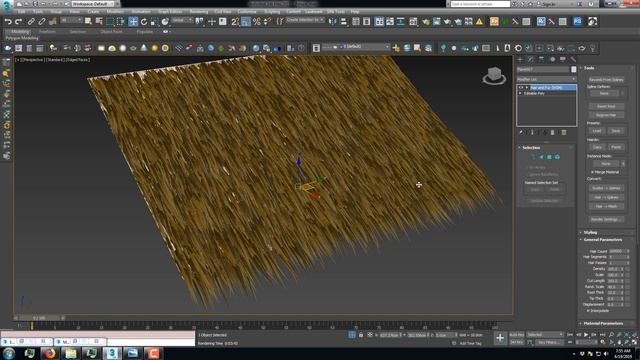Activate the Select and Move tool
Screen dimensions: 640x360
pos(133,22)
